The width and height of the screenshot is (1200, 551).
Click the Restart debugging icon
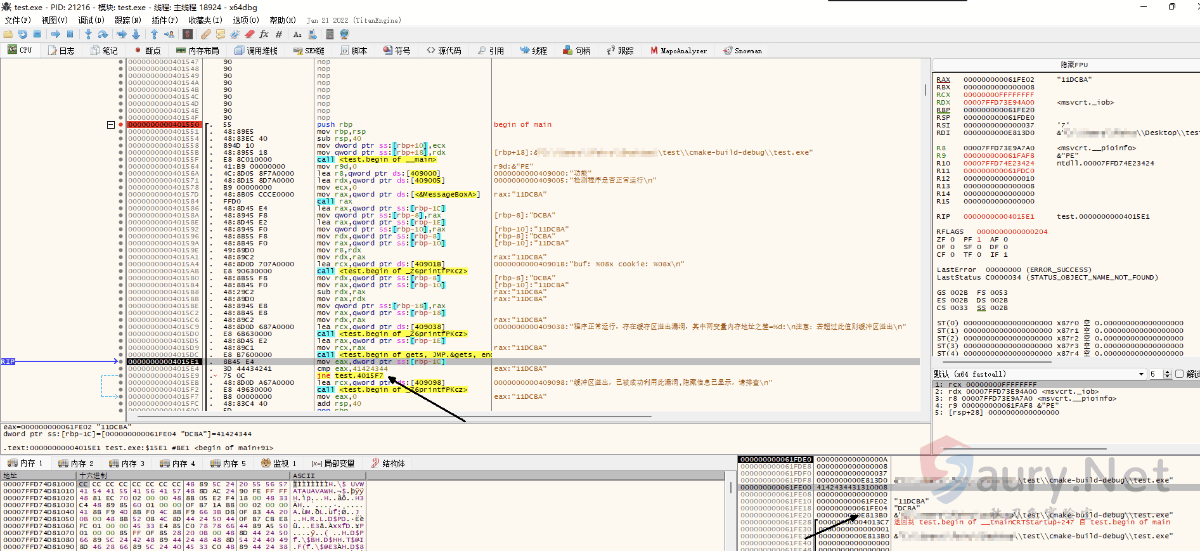(23, 34)
